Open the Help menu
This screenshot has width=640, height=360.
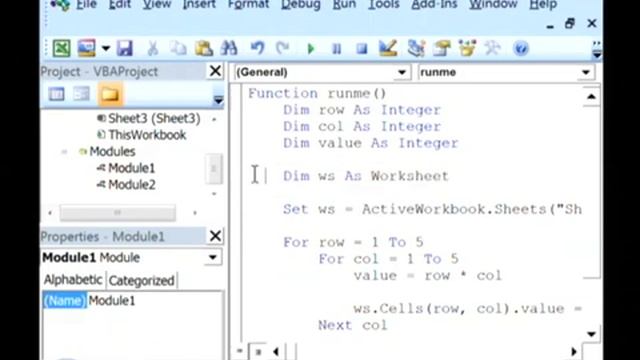(543, 4)
